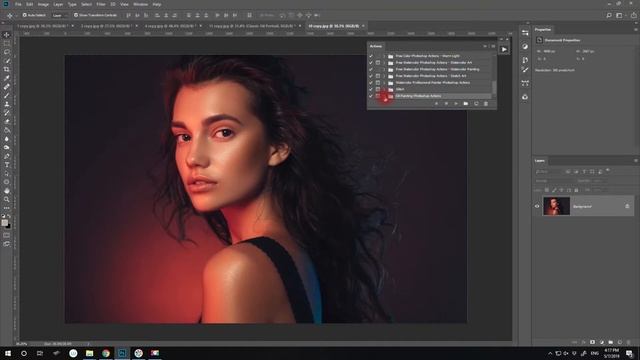
Task: Click the Actions panel tab
Action: pos(376,46)
